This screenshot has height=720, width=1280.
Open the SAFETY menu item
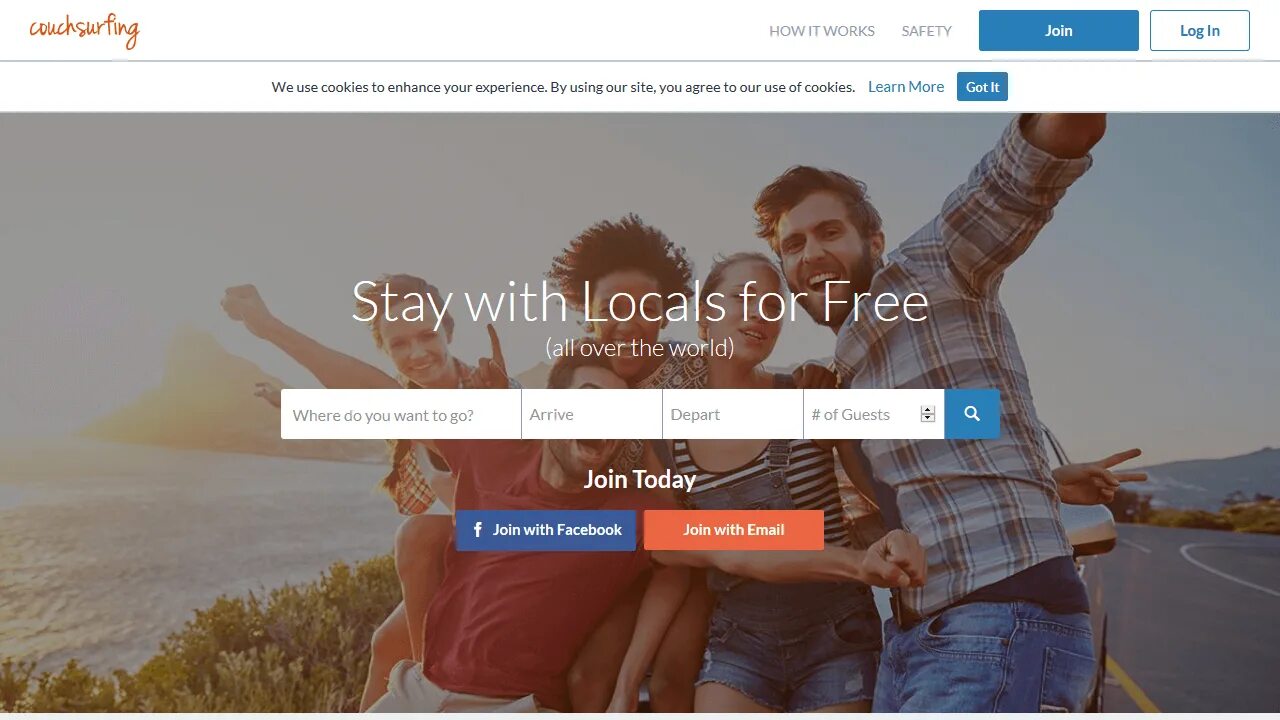(927, 31)
